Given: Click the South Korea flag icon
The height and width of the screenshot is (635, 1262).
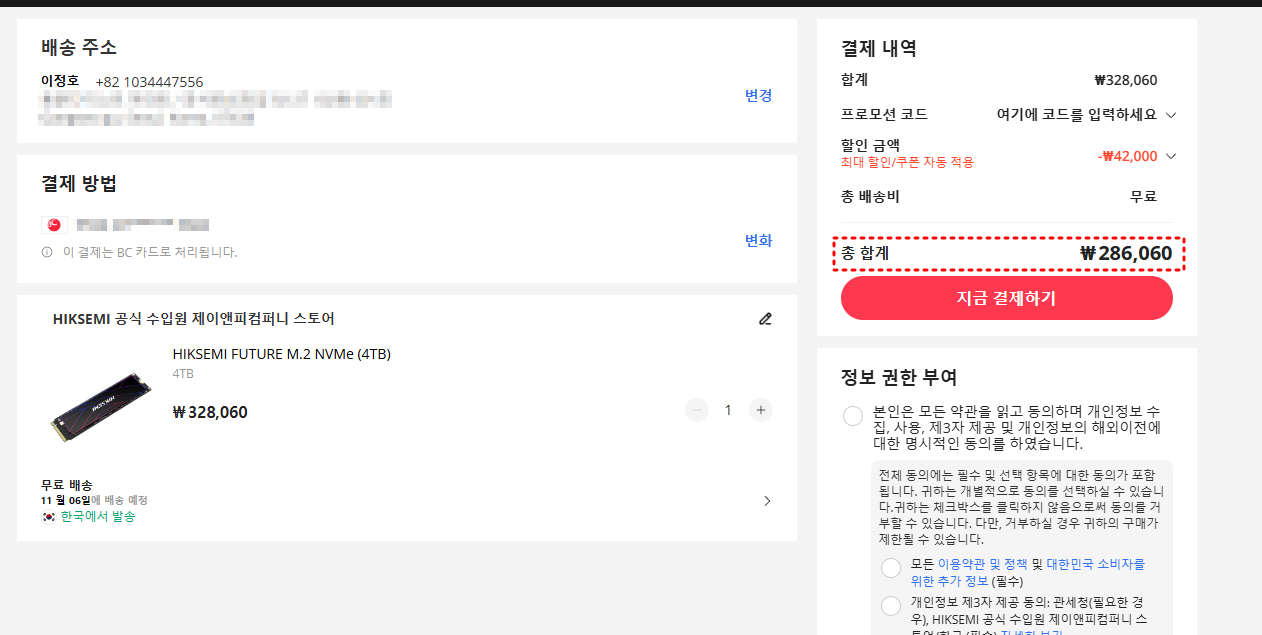Looking at the screenshot, I should click(48, 517).
